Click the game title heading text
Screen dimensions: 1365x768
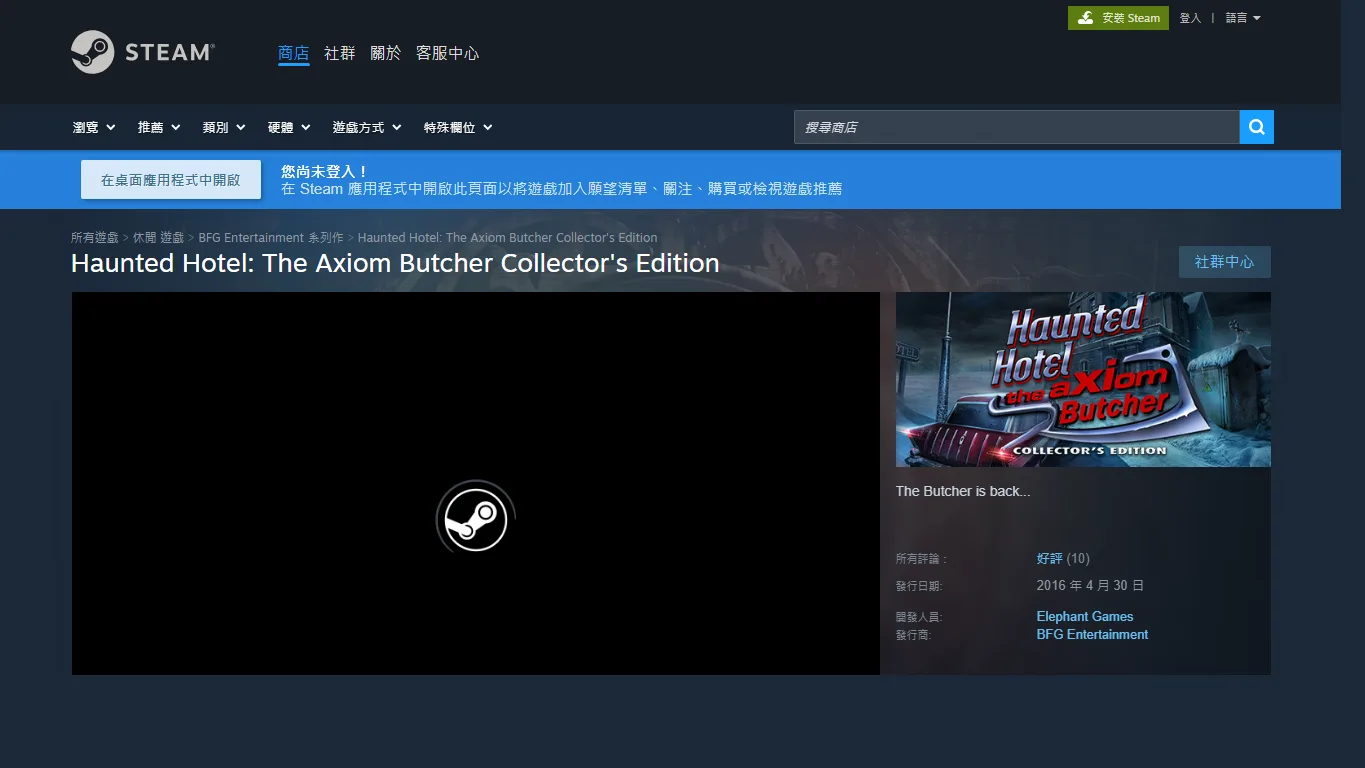tap(395, 263)
